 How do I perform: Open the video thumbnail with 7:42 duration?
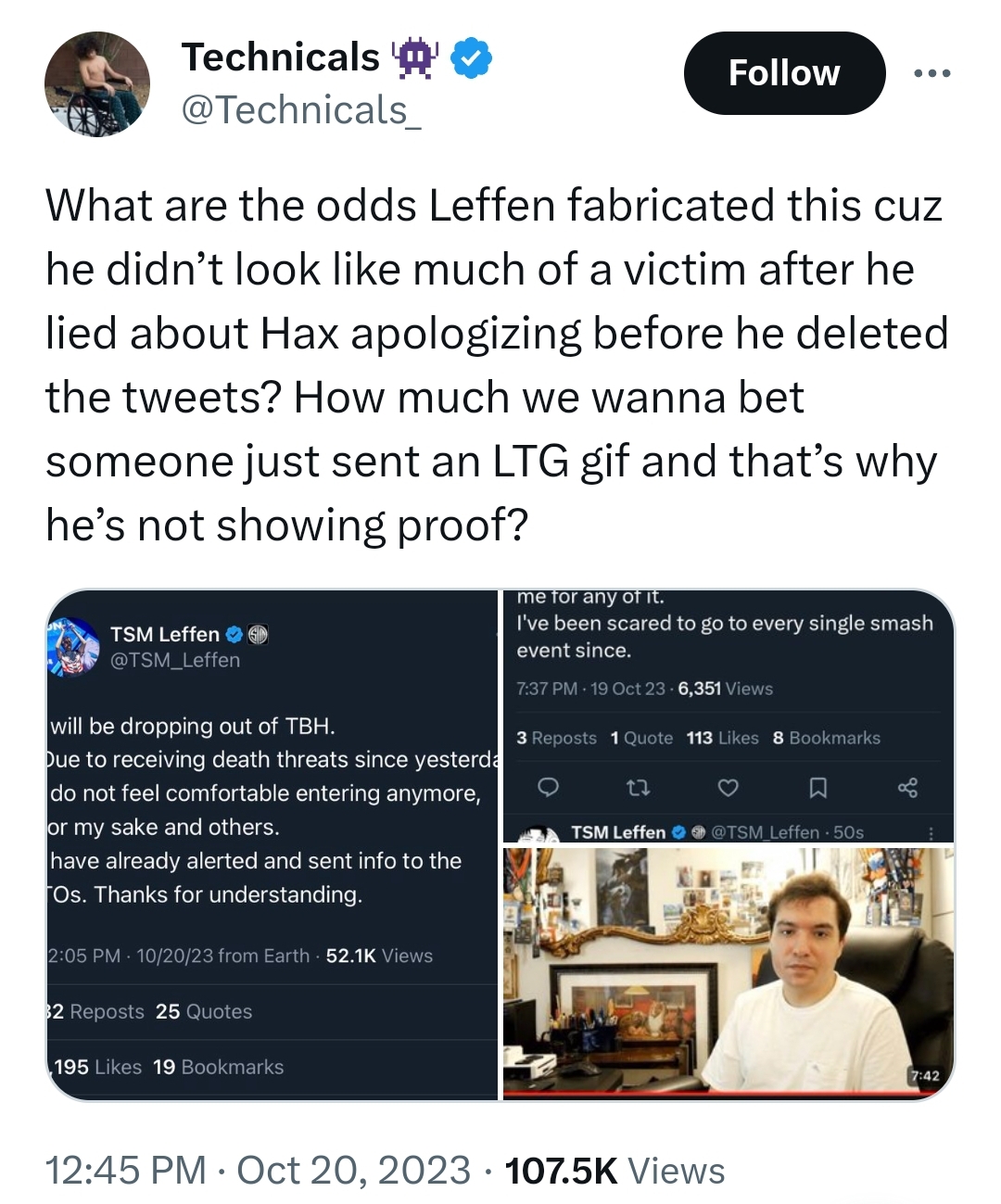tap(729, 973)
